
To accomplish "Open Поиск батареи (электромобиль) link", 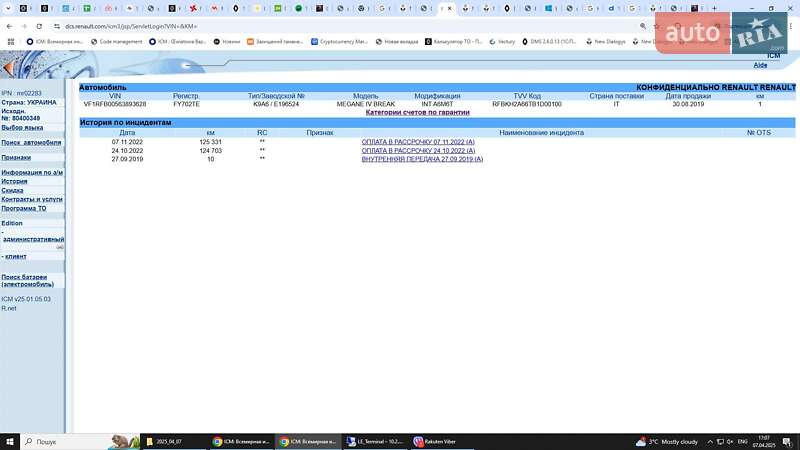I will (27, 281).
